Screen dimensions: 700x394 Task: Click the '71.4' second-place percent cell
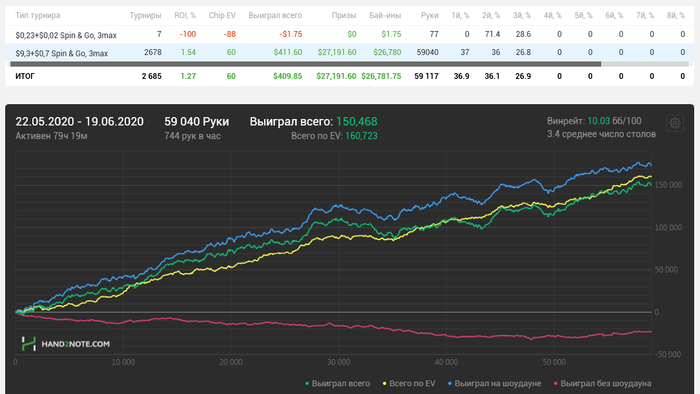(x=492, y=34)
